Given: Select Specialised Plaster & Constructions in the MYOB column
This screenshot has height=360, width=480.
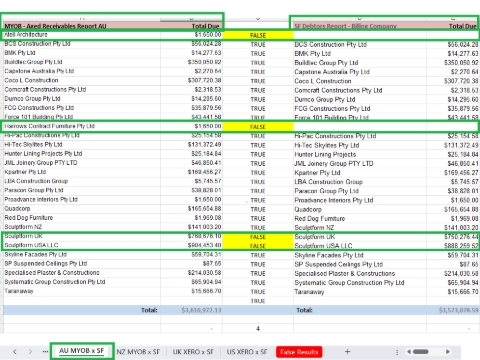Looking at the screenshot, I should 52,273.
